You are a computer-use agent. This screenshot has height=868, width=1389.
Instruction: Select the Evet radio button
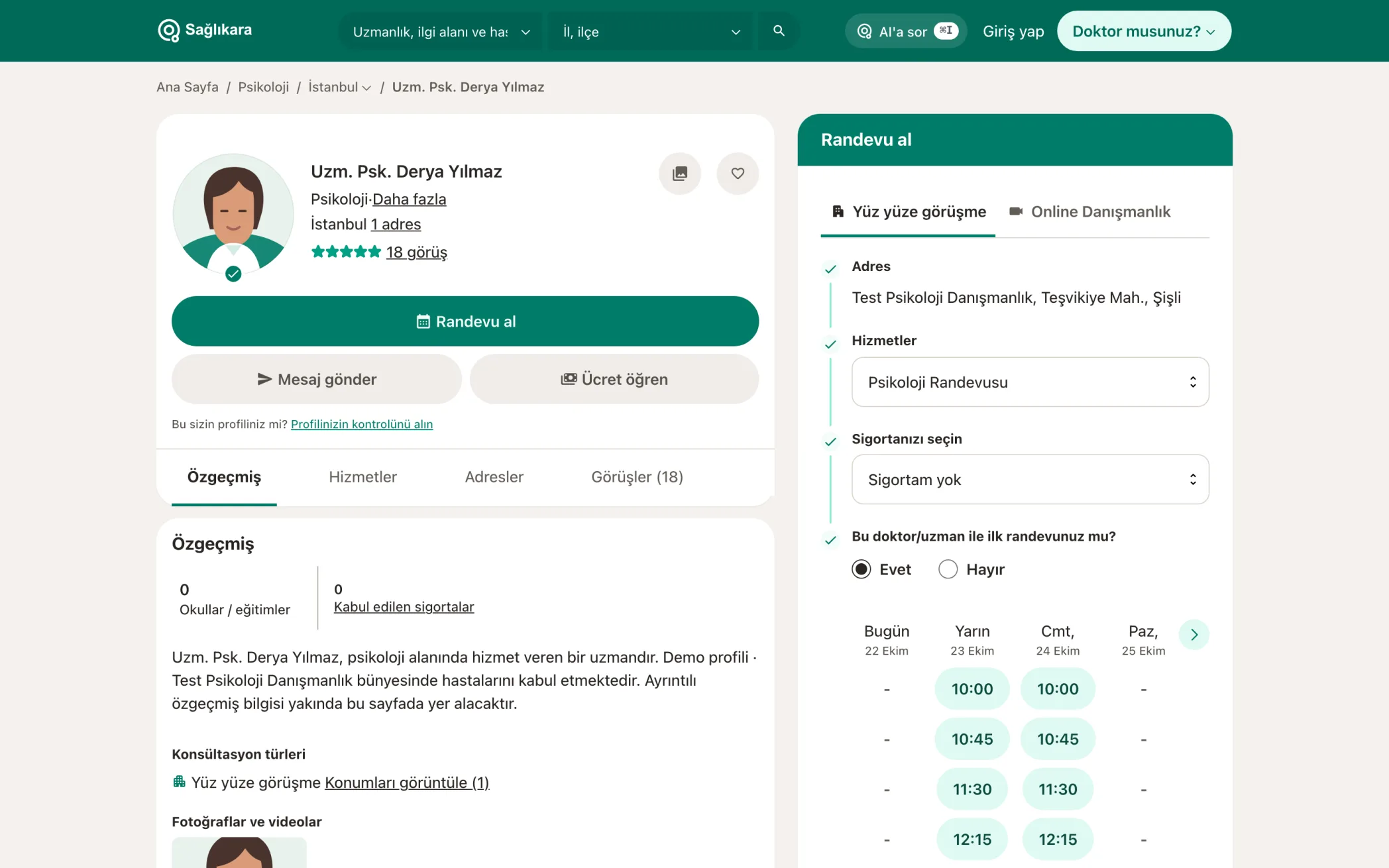[861, 569]
